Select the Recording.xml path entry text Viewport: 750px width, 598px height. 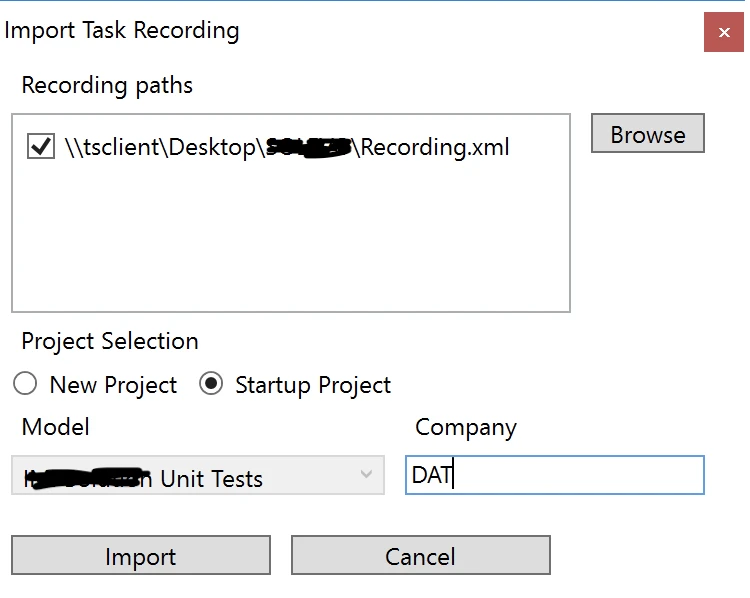coord(287,148)
